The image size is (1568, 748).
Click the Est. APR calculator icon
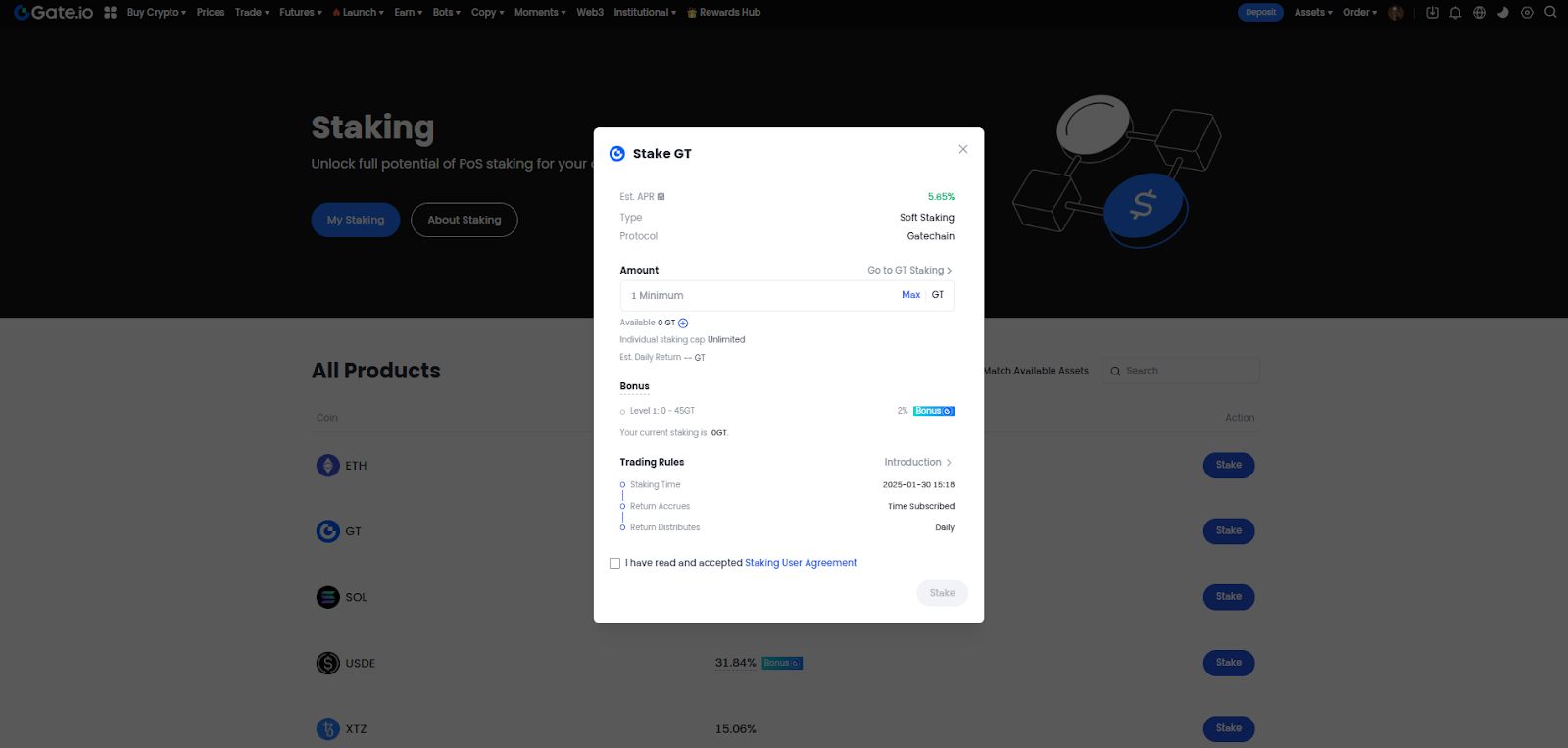coord(661,197)
